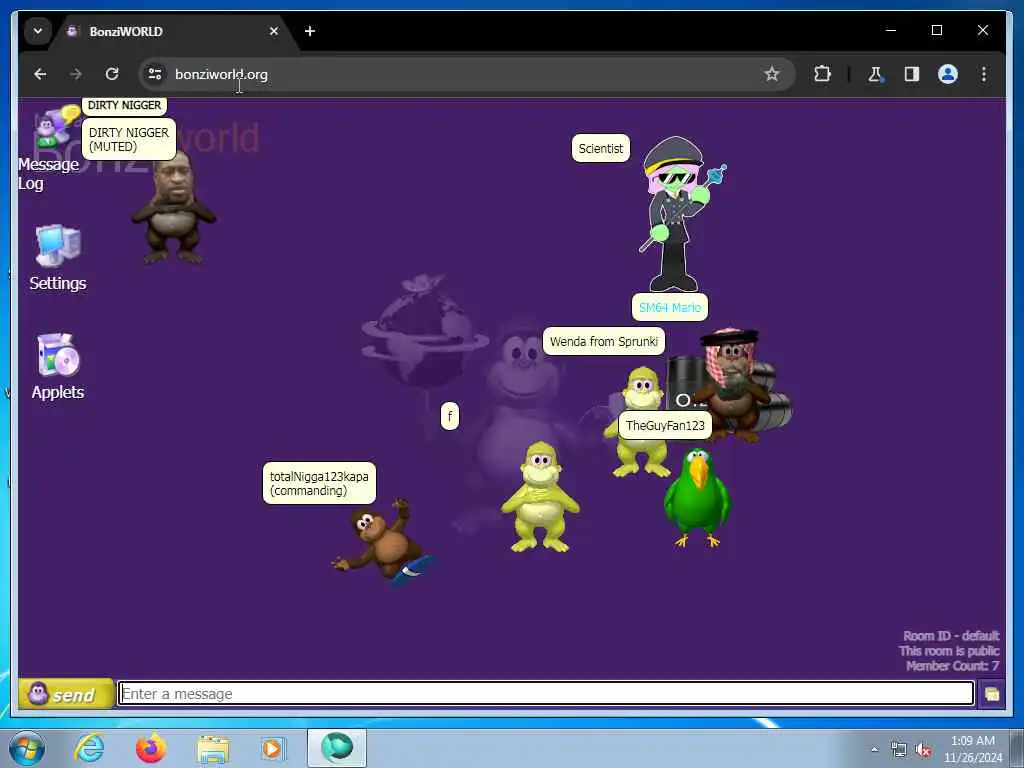The image size is (1024, 768).
Task: Open the Settings desktop icon
Action: 57,246
